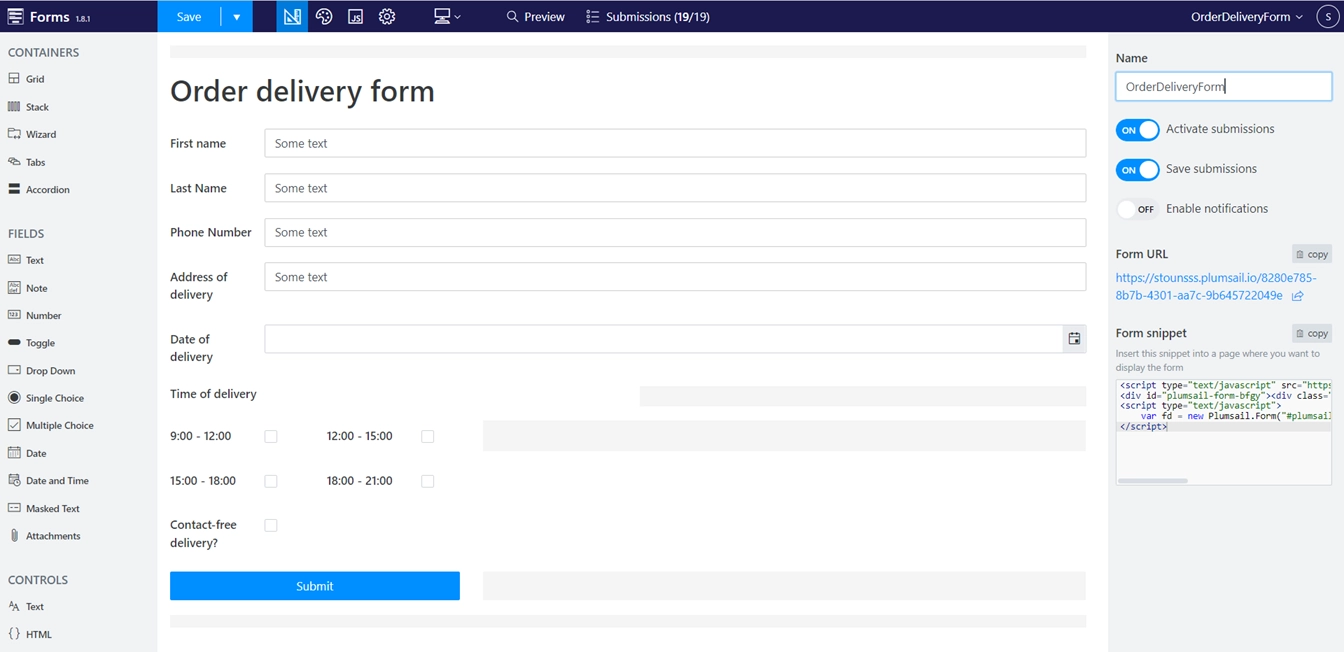The image size is (1344, 652).
Task: Click the First name input field
Action: (675, 143)
